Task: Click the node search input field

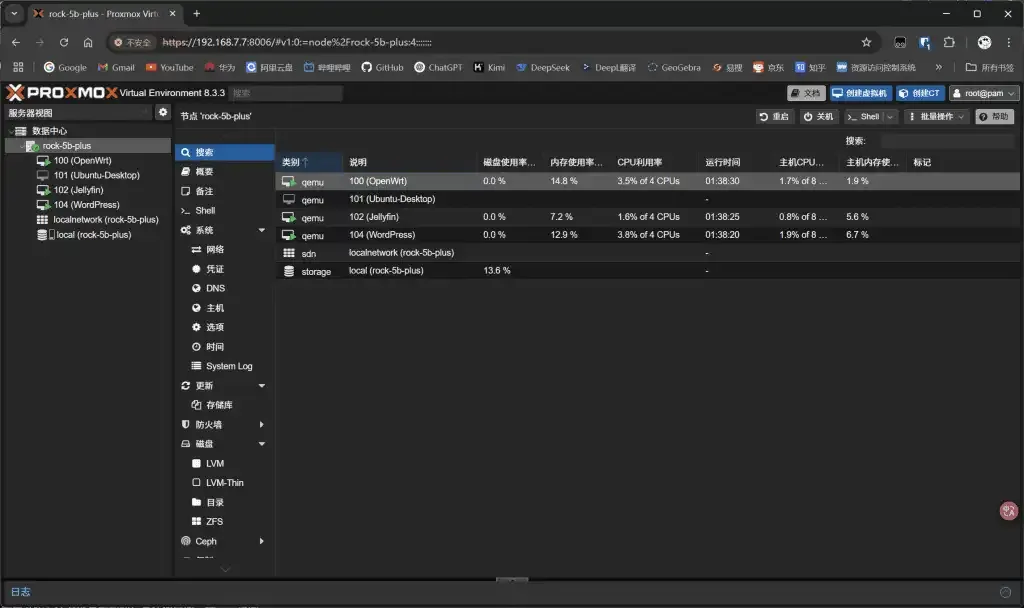Action: point(948,140)
